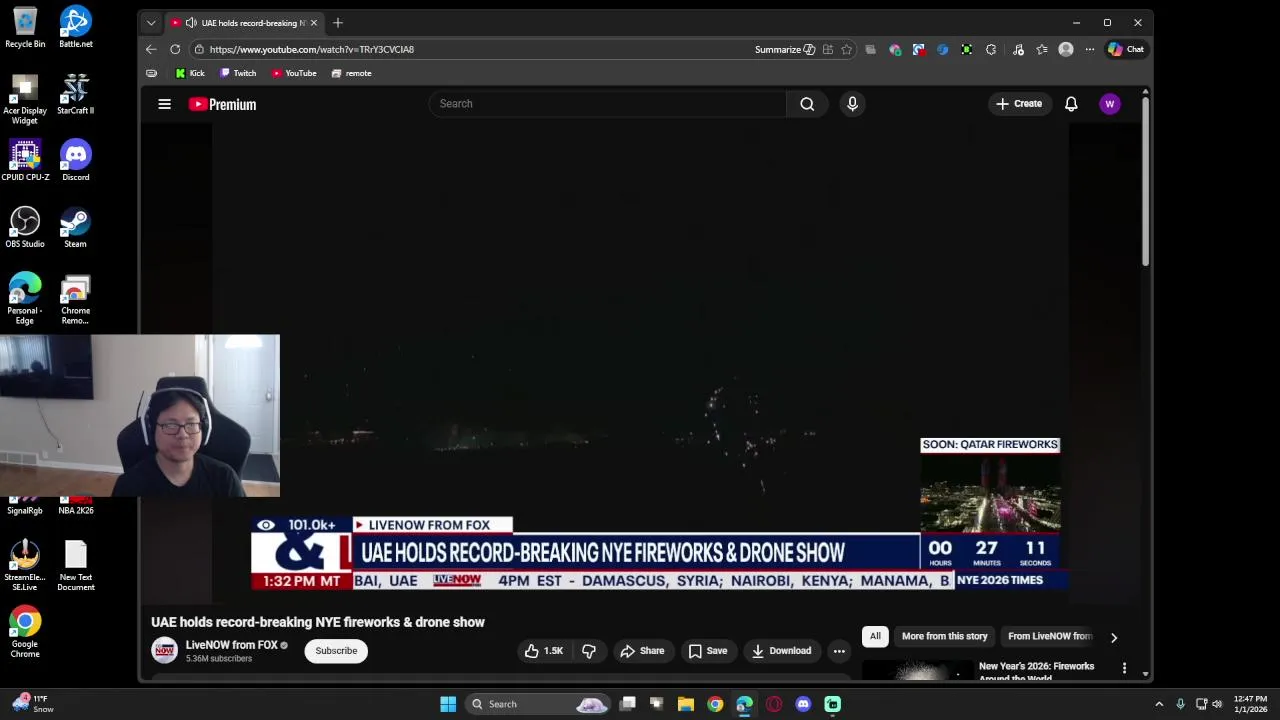1280x720 pixels.
Task: Select New Text Document desktop file
Action: click(x=75, y=565)
